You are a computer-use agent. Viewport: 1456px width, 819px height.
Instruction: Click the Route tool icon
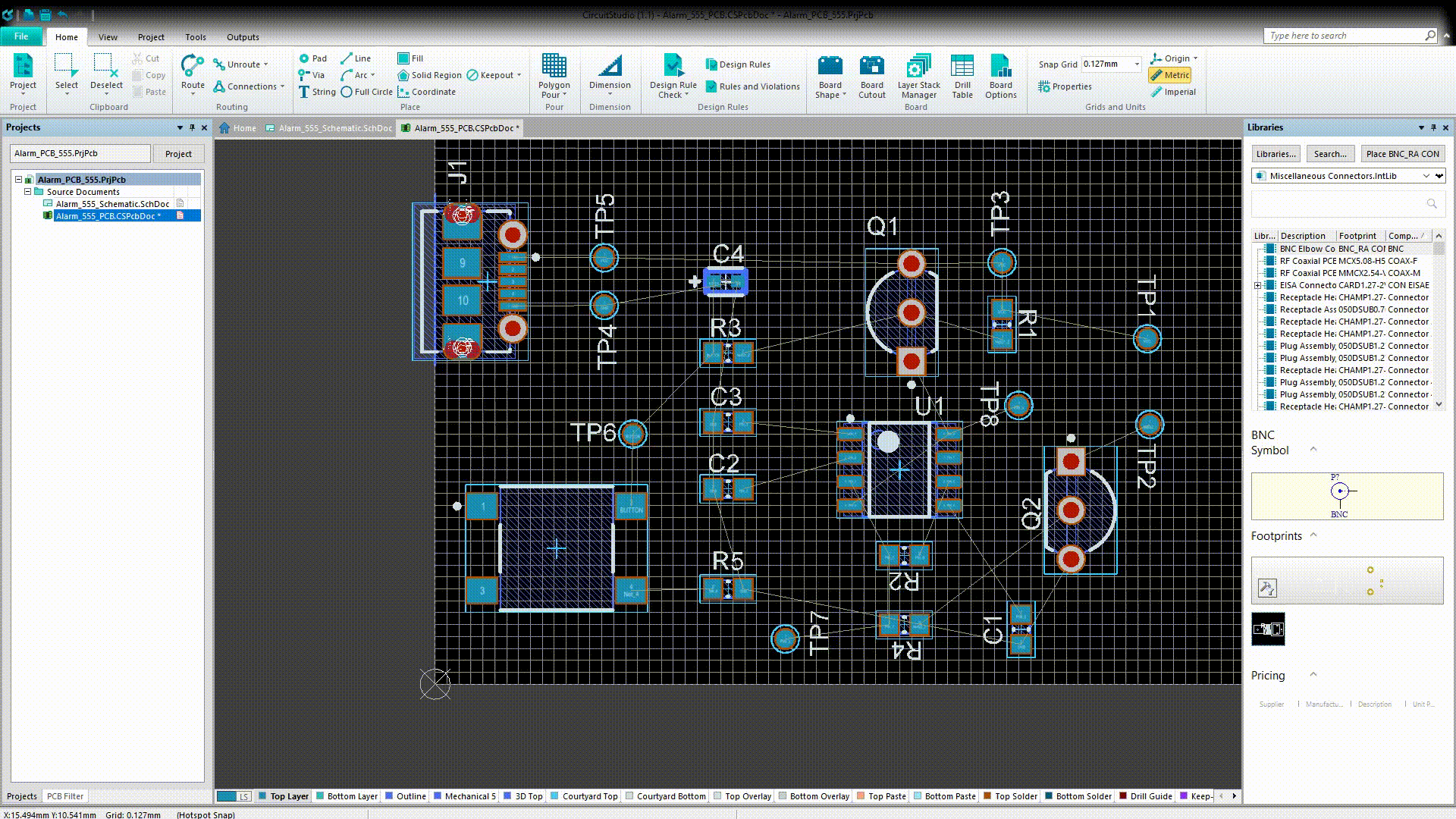tap(193, 67)
